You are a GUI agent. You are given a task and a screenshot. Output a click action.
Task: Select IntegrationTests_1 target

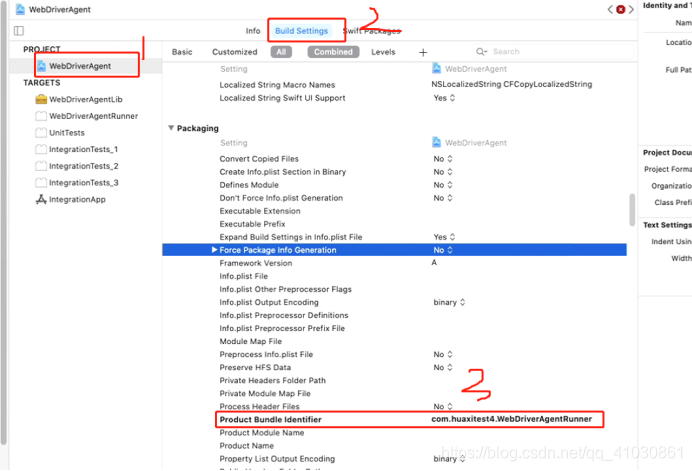coord(83,150)
